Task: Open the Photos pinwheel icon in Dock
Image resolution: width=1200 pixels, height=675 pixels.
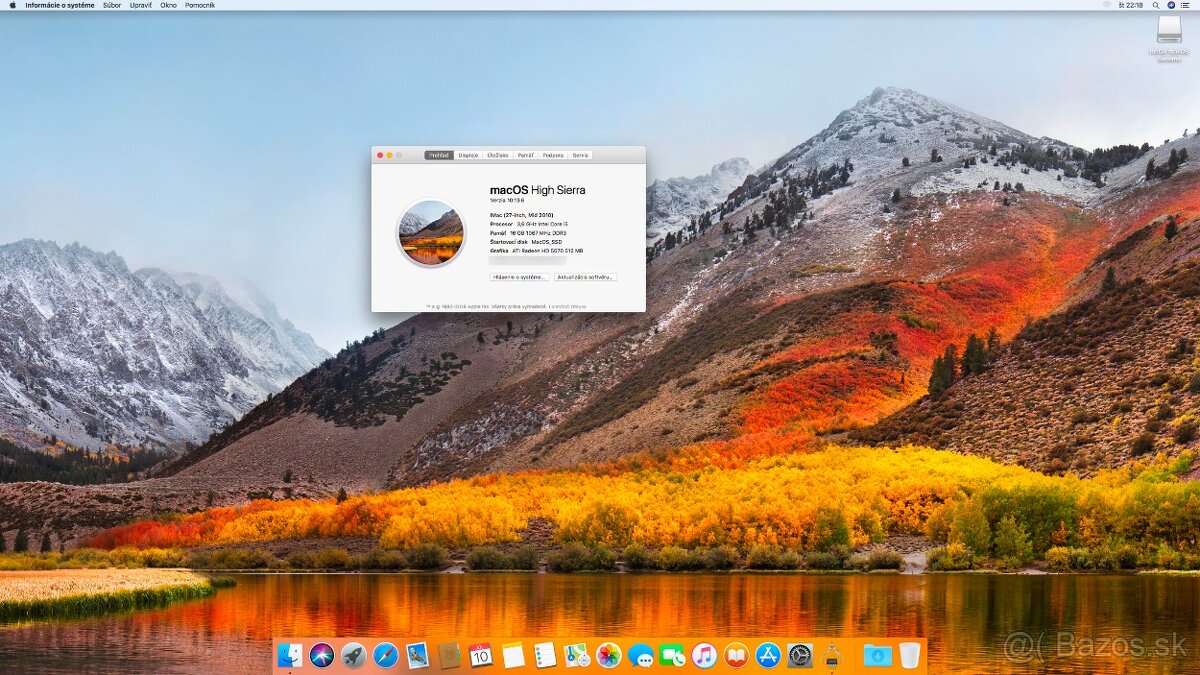Action: (x=608, y=655)
